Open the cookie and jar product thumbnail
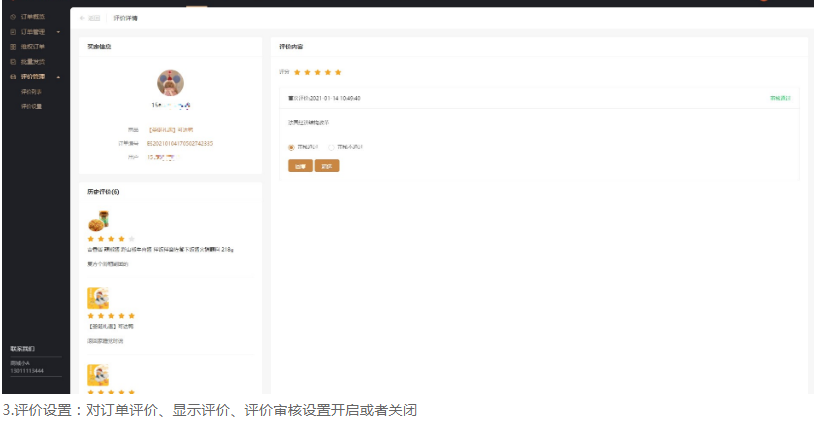 pos(98,221)
